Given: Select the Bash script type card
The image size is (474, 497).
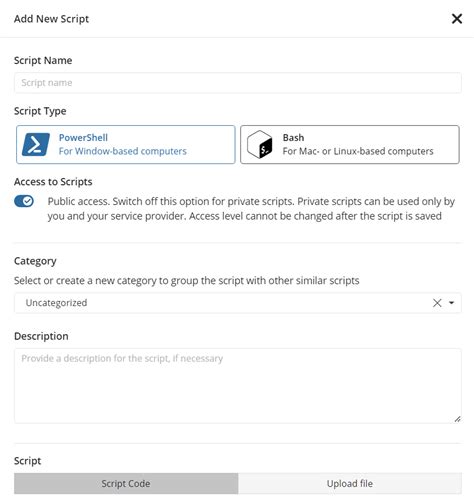Looking at the screenshot, I should pyautogui.click(x=350, y=144).
